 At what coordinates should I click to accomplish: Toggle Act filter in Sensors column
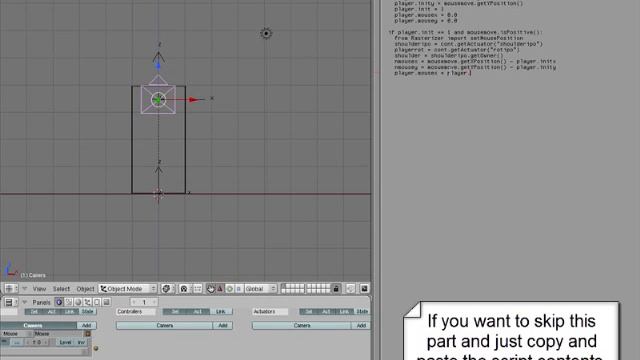click(51, 311)
